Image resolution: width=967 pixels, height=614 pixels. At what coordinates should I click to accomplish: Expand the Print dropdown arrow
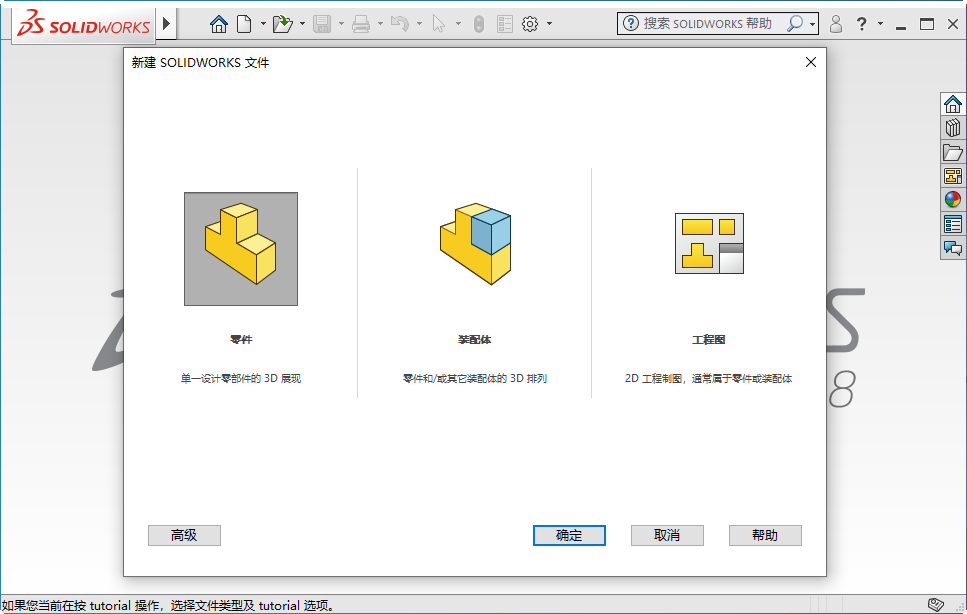[380, 24]
